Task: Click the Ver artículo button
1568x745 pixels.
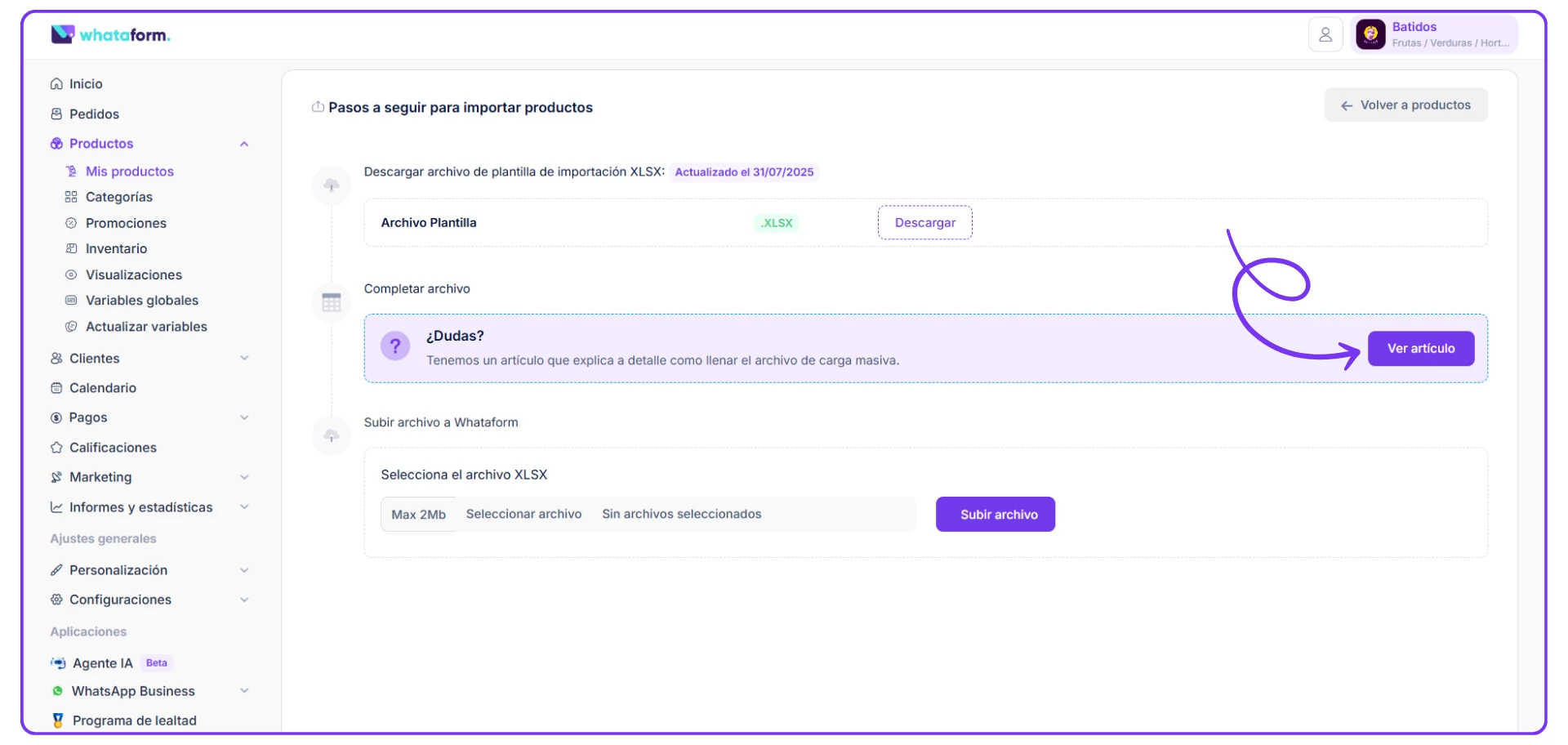Action: click(x=1420, y=349)
